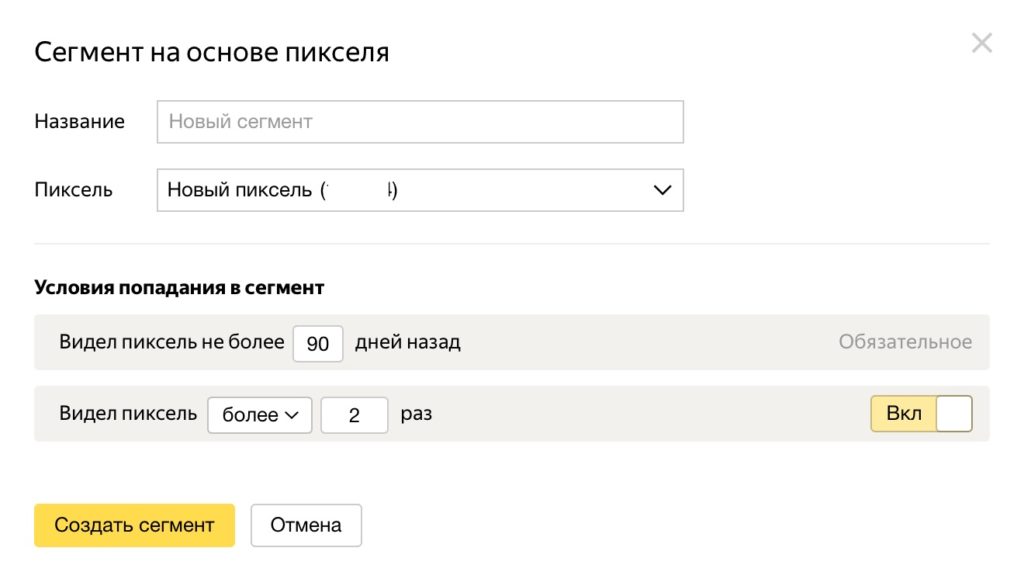Click the small arrow inside "более" dropdown
This screenshot has height=579, width=1024.
pos(292,415)
